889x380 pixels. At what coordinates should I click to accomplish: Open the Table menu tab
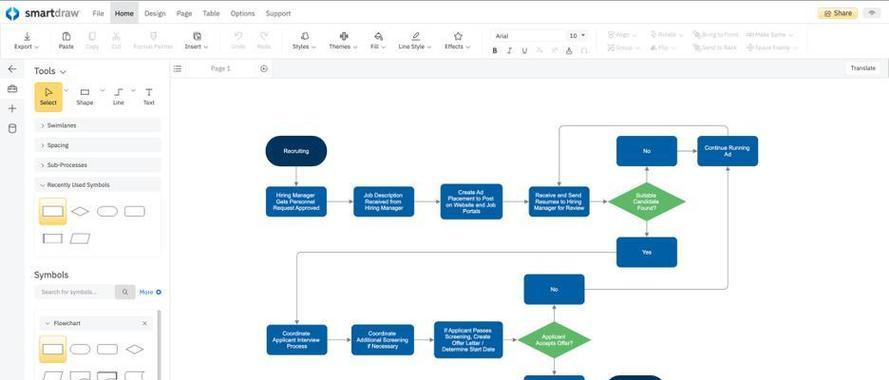click(x=211, y=13)
